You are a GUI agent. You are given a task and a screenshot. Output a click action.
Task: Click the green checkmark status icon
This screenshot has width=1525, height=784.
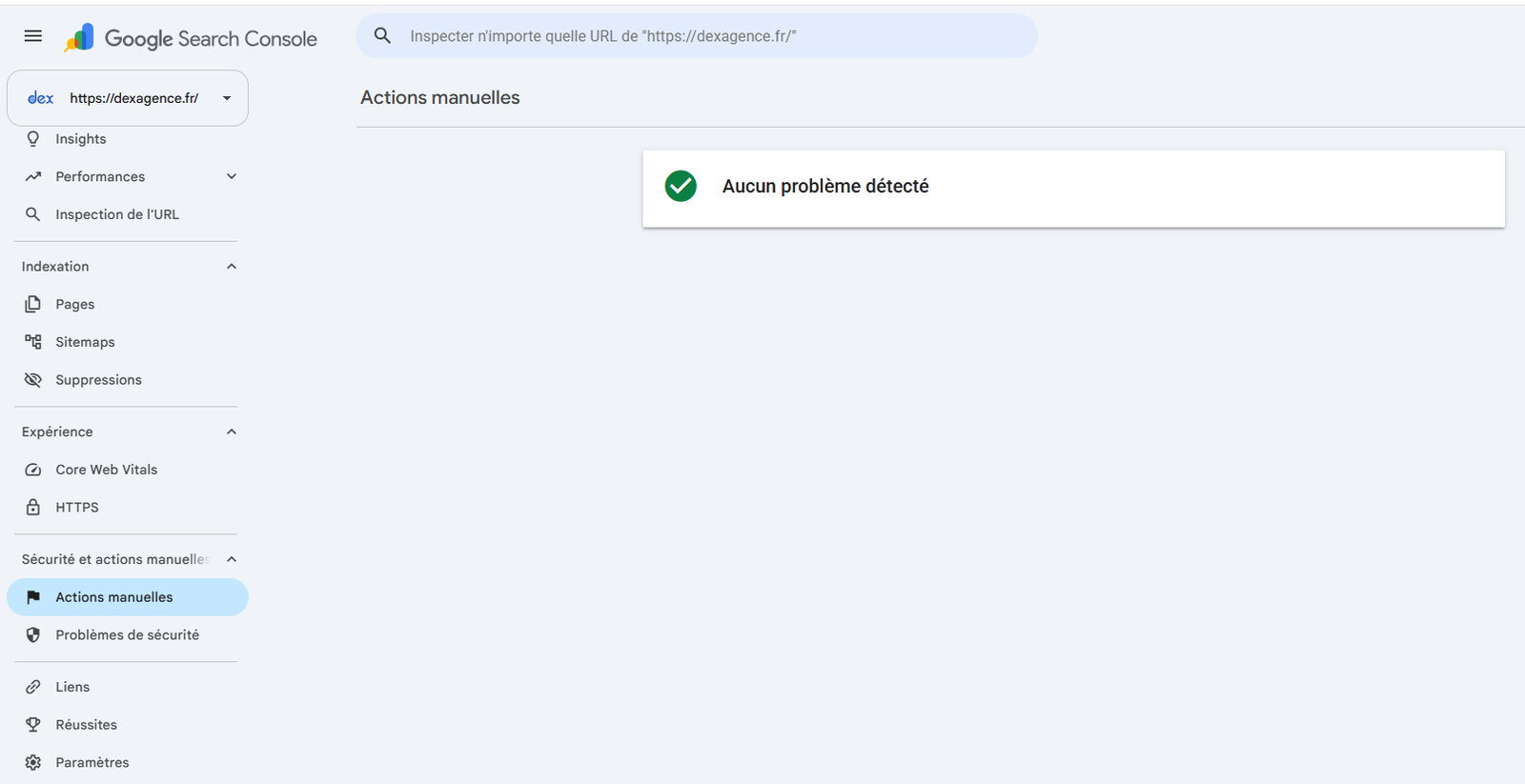click(681, 186)
